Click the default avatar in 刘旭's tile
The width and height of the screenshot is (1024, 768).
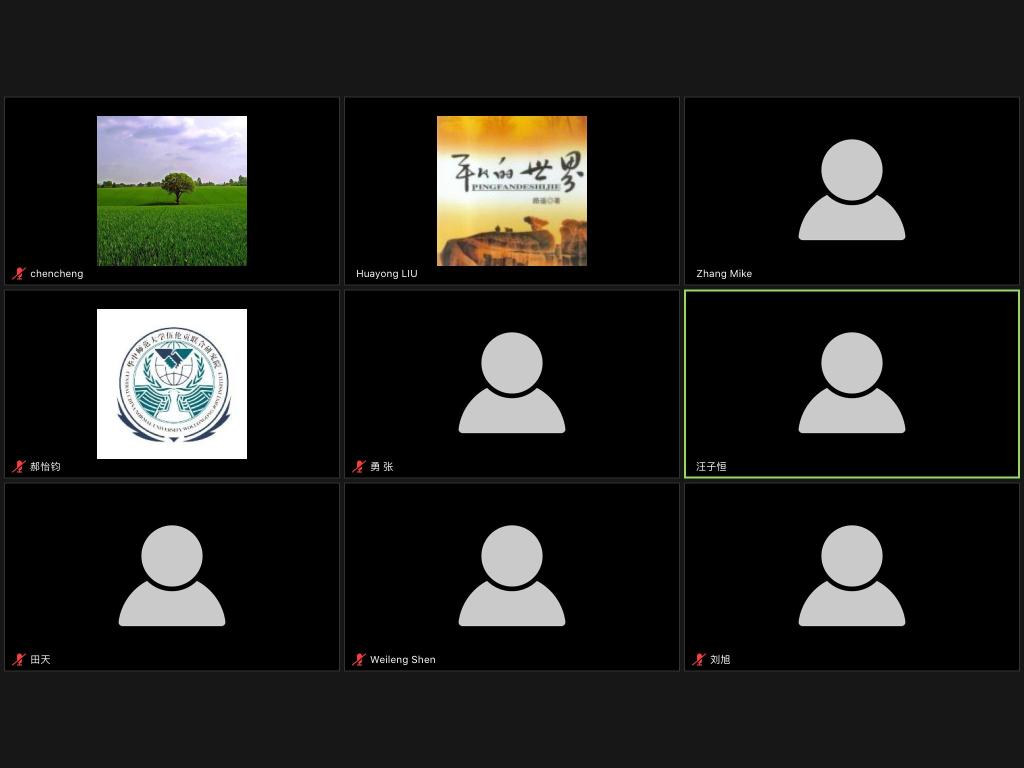852,576
